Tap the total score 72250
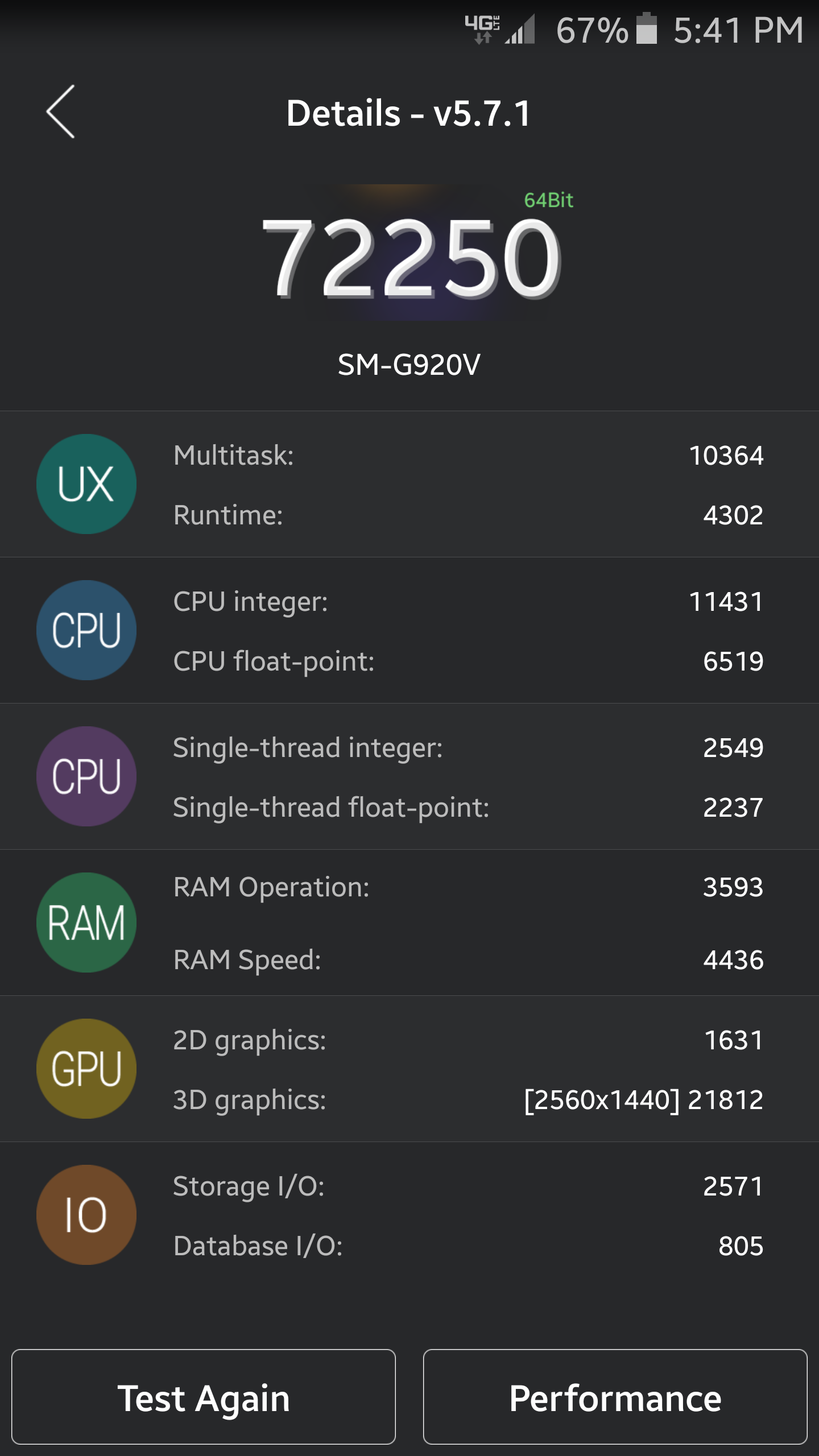 pos(411,259)
